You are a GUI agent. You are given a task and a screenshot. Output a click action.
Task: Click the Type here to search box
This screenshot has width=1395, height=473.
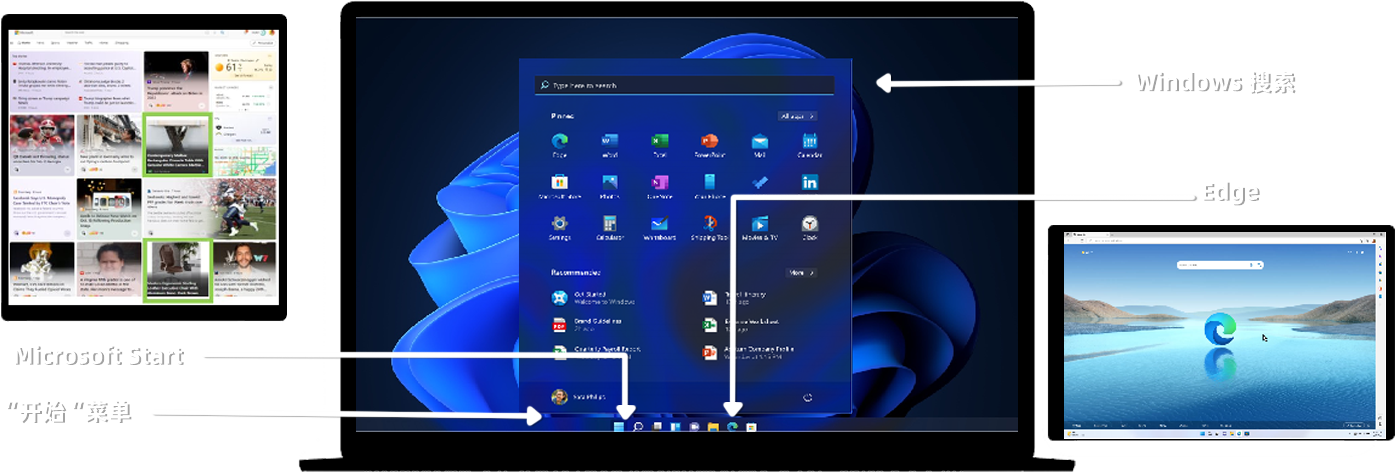[x=685, y=86]
